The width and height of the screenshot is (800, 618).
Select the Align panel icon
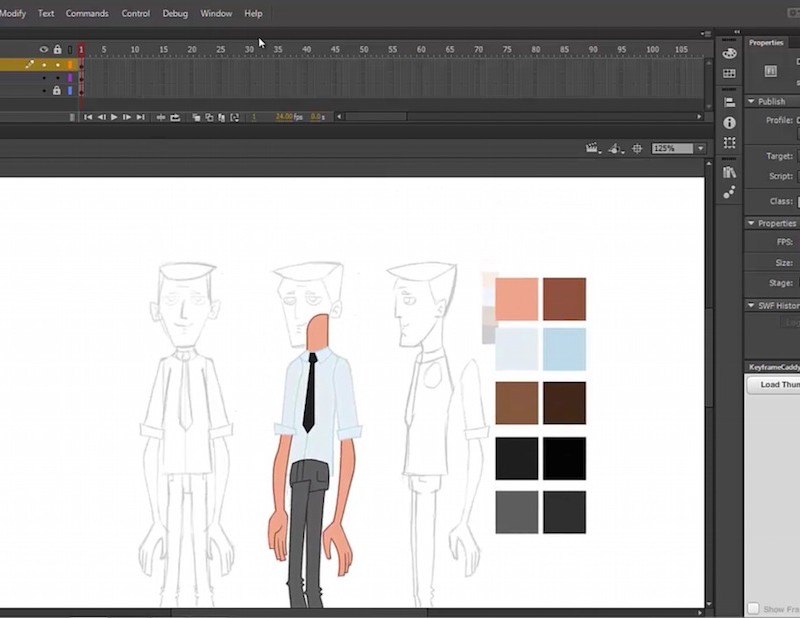click(729, 103)
